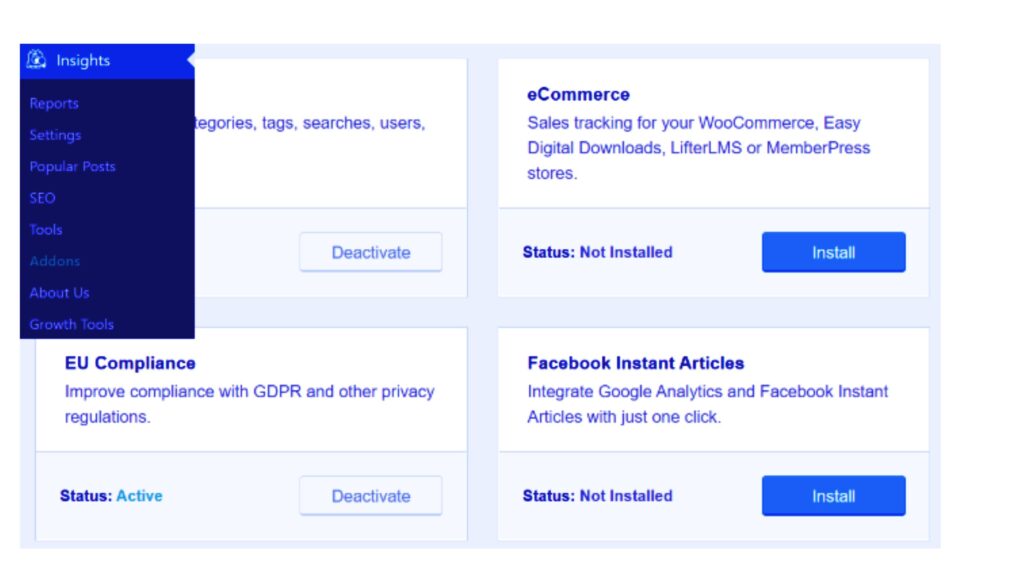The image size is (1024, 576).
Task: Install the Facebook Instant Articles addon
Action: (x=833, y=495)
